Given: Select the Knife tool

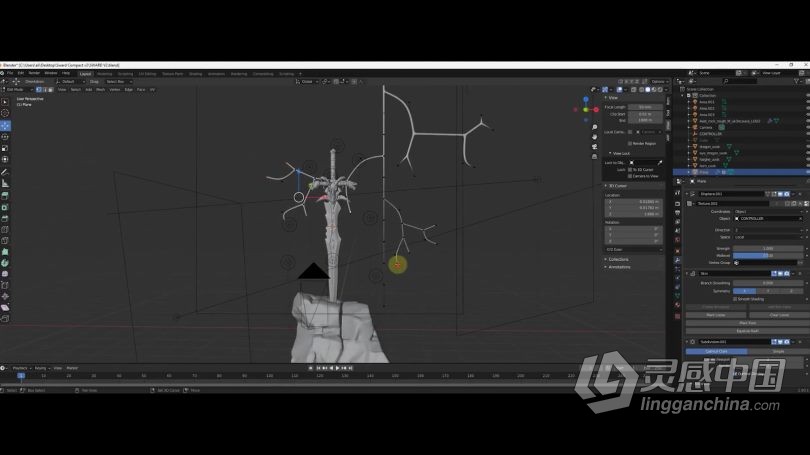Looking at the screenshot, I should [x=5, y=241].
